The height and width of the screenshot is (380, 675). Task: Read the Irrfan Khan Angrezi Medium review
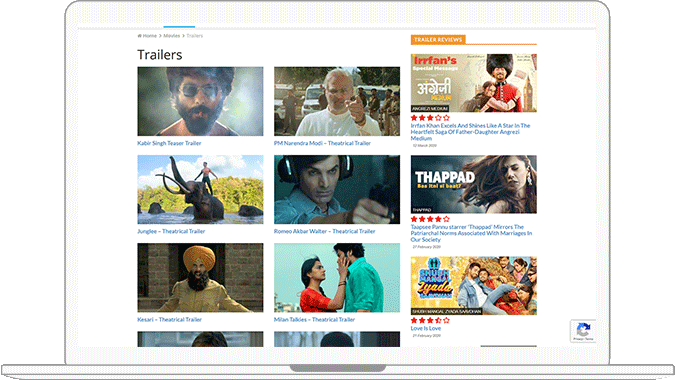[x=471, y=132]
